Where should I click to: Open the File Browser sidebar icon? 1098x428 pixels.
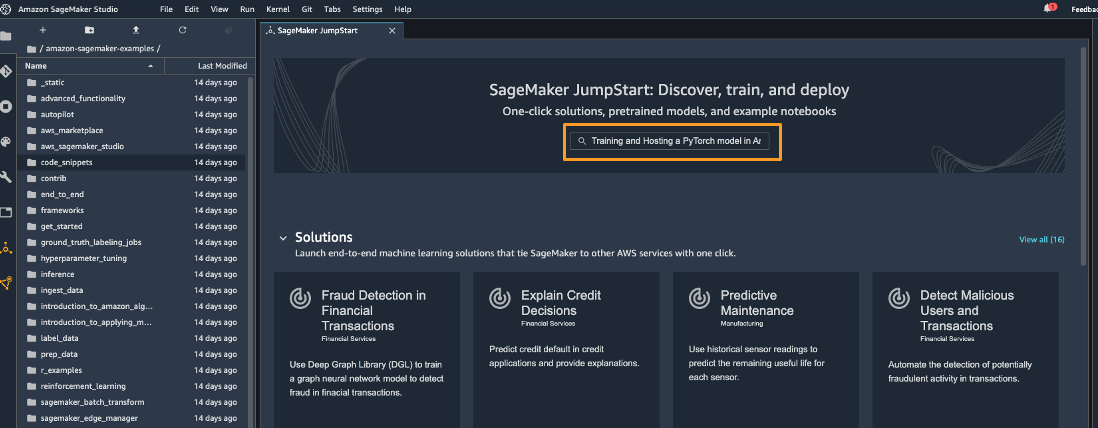click(x=6, y=36)
